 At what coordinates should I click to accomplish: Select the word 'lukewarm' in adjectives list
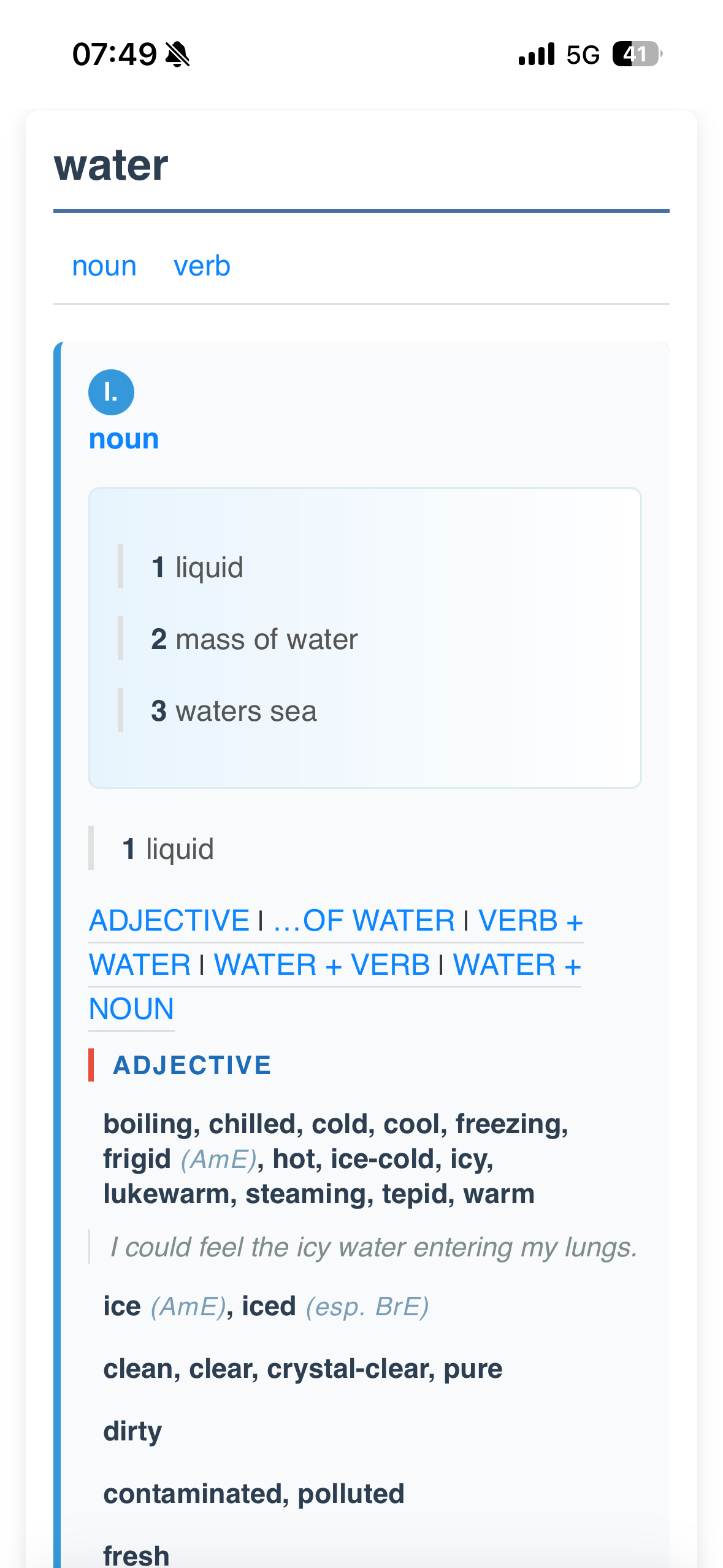[166, 1194]
